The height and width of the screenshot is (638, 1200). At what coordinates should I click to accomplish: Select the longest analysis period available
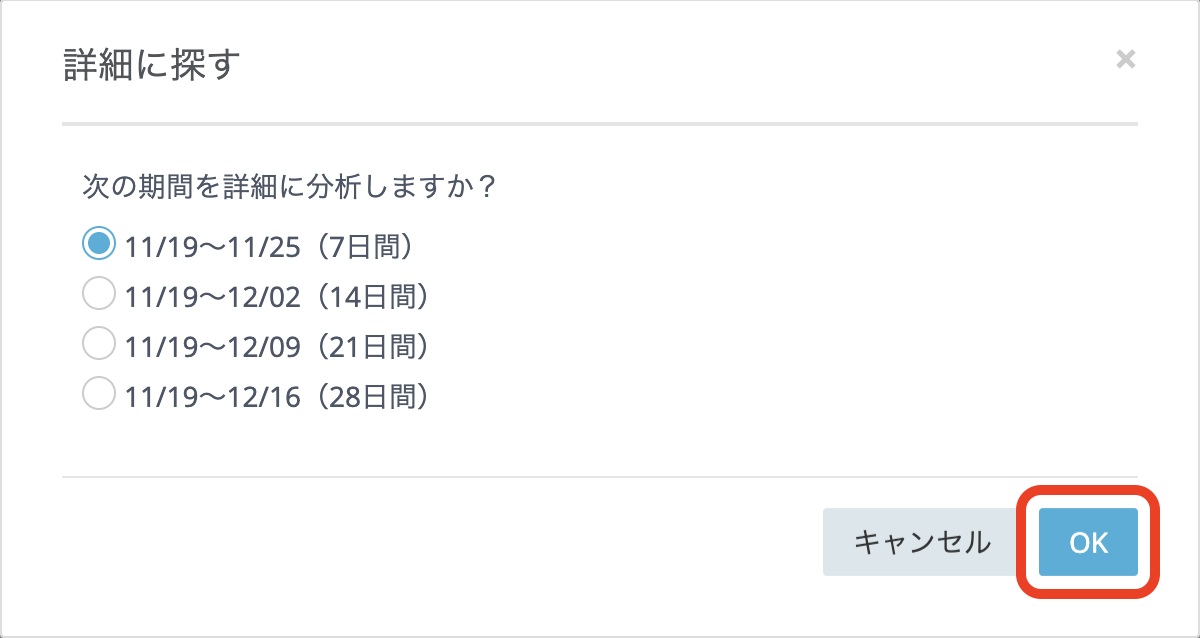click(98, 394)
